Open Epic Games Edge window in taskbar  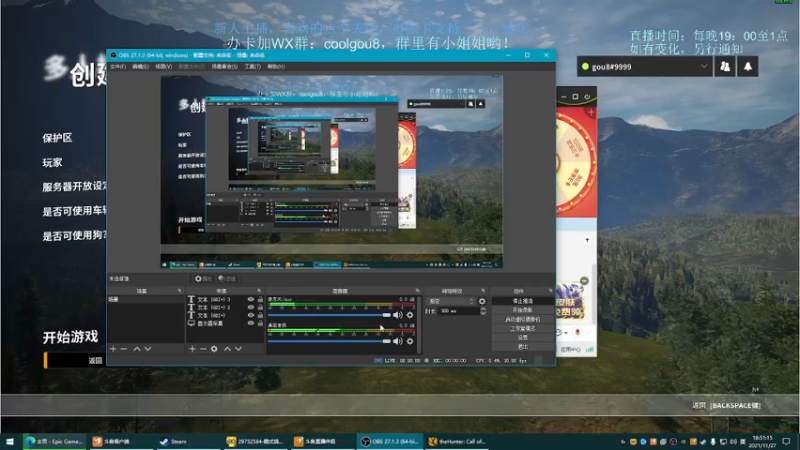click(x=54, y=441)
